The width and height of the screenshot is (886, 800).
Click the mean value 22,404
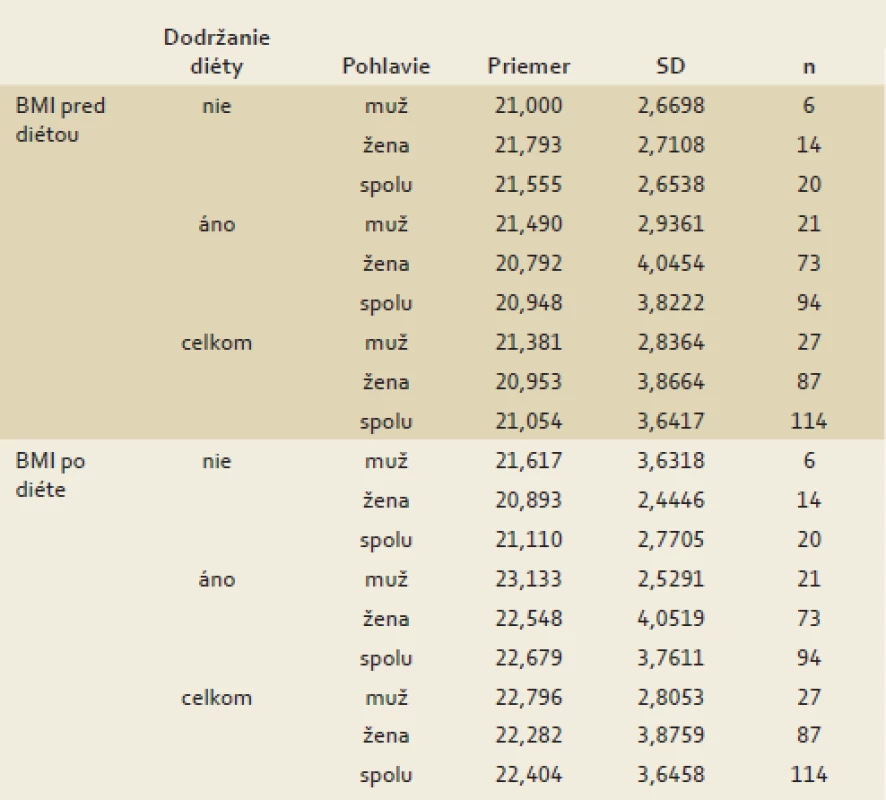pos(528,775)
